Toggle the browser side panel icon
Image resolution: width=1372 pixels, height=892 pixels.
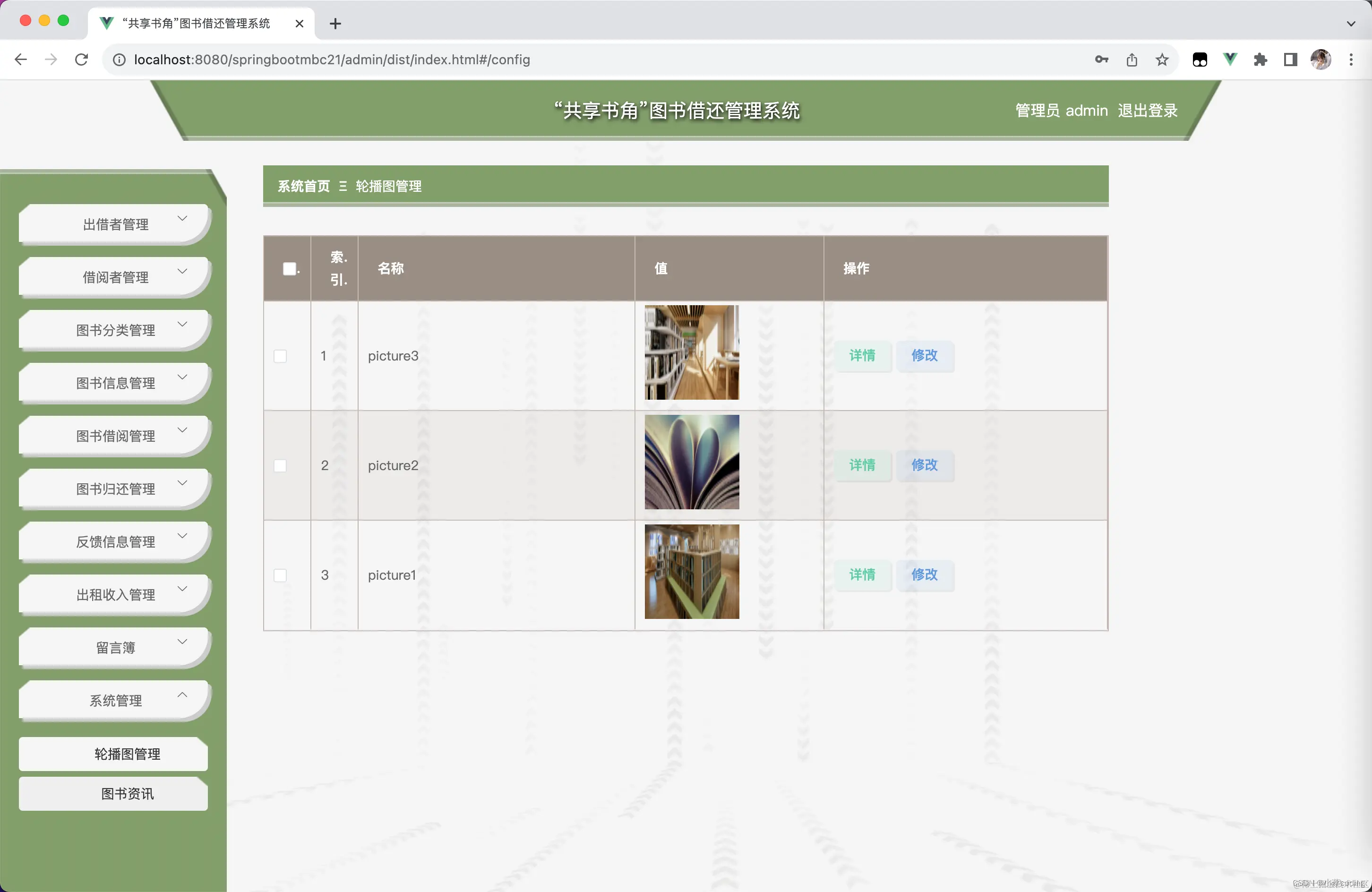[x=1290, y=60]
